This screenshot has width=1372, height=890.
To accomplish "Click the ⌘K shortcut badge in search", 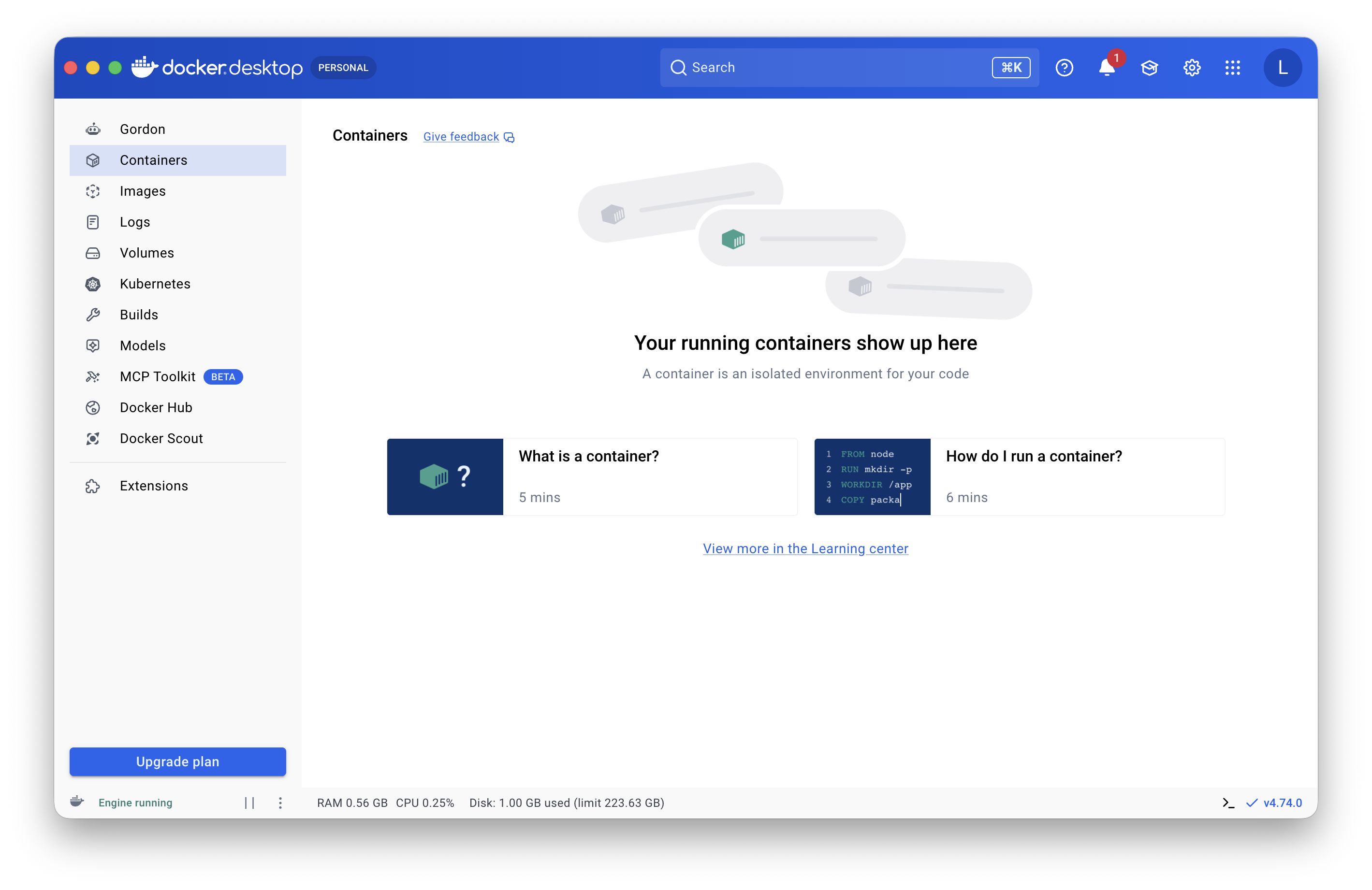I will tap(1010, 67).
